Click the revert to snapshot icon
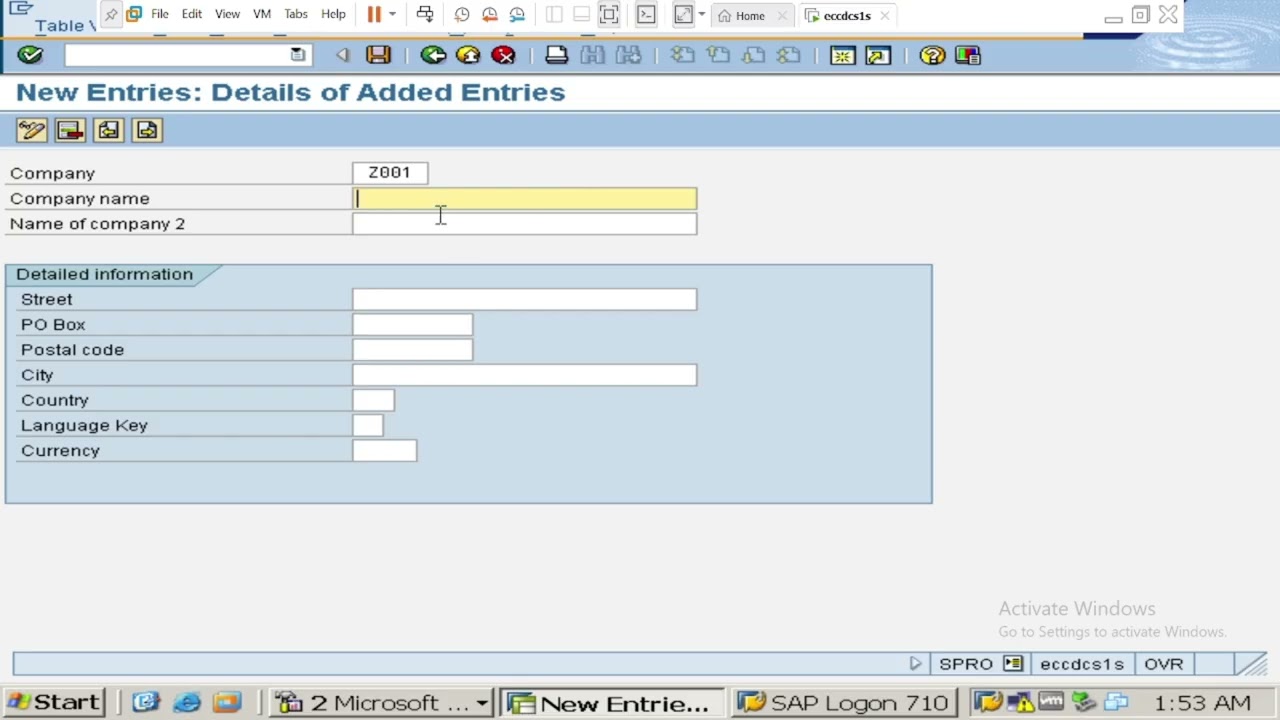Screen dimensions: 1280x720 [489, 15]
